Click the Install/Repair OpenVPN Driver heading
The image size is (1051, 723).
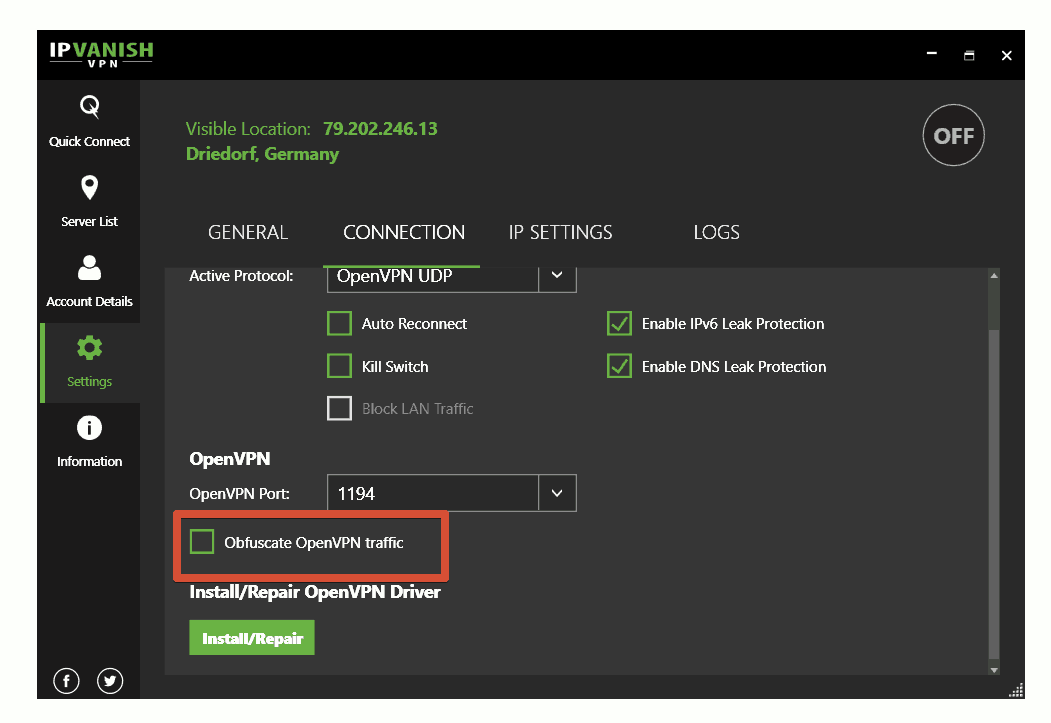(315, 592)
